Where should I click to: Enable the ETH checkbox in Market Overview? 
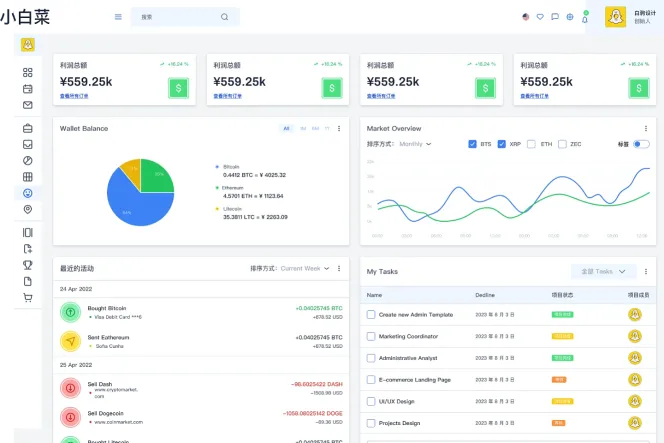[532, 144]
